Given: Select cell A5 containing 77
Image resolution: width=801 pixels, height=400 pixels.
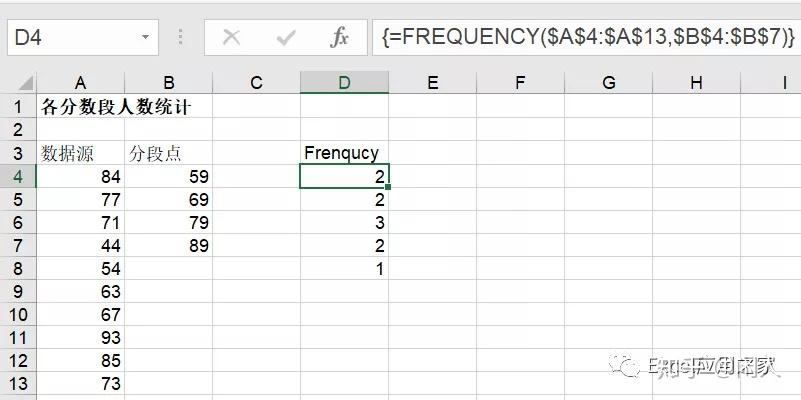Looking at the screenshot, I should [x=80, y=199].
